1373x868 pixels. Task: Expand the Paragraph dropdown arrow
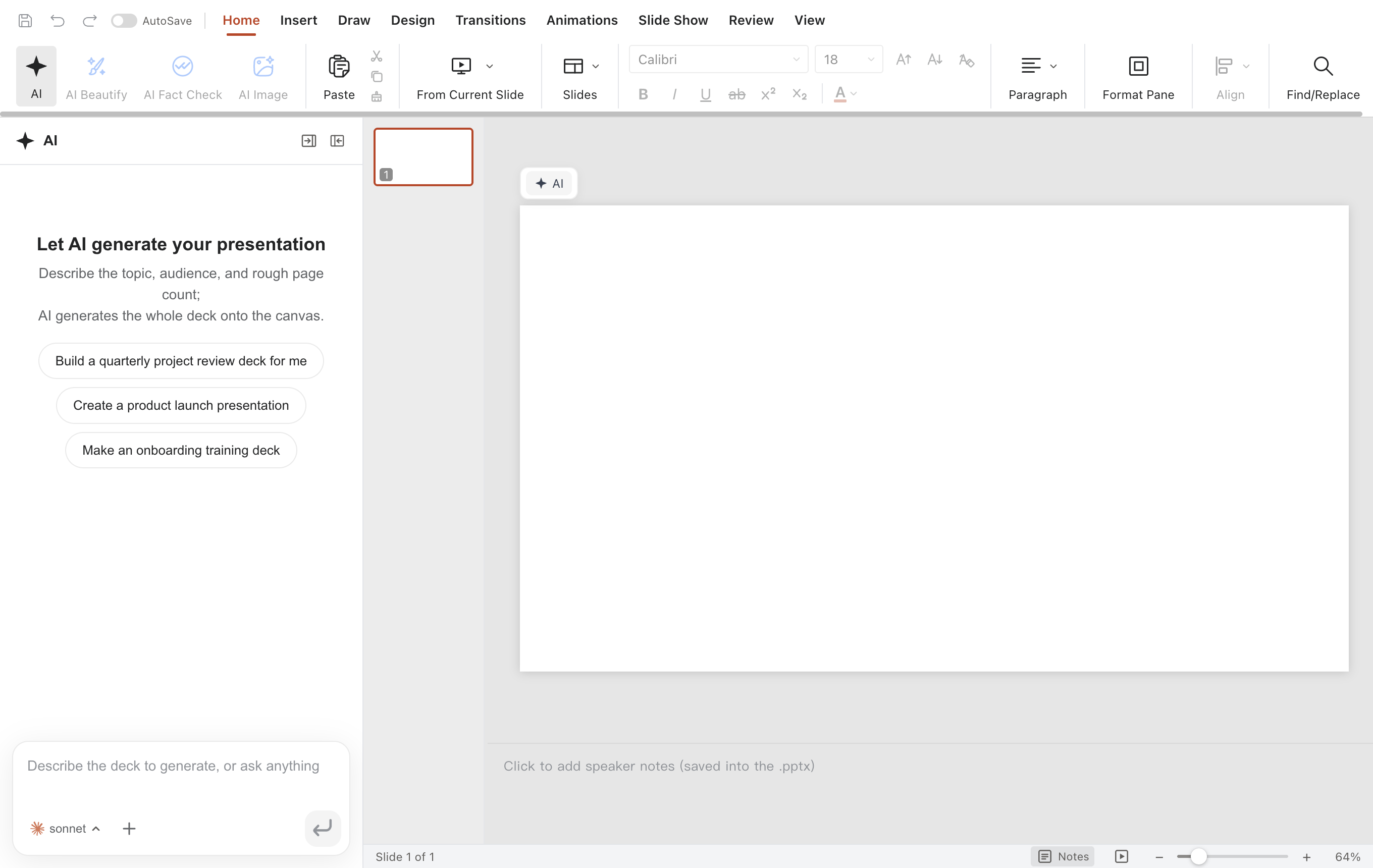1053,66
